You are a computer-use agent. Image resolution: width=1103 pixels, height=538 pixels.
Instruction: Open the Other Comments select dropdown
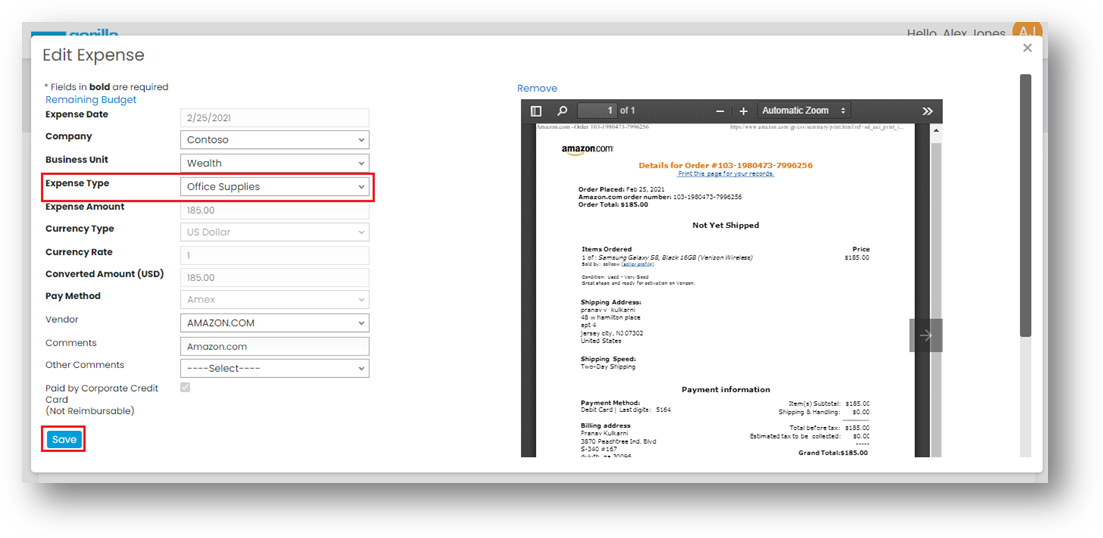tap(274, 369)
